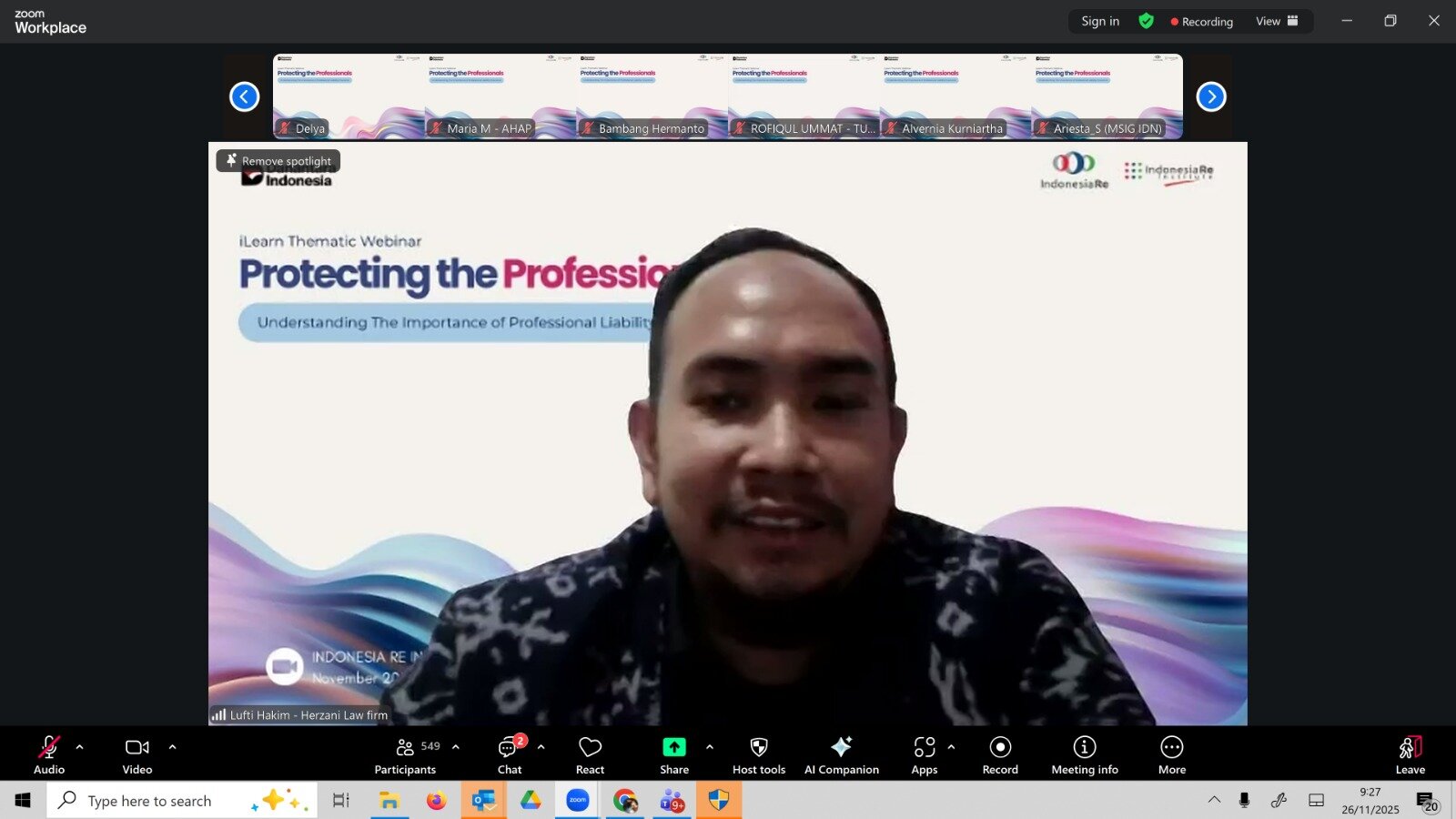The height and width of the screenshot is (819, 1456).
Task: Toggle the Video camera button
Action: pos(137,754)
